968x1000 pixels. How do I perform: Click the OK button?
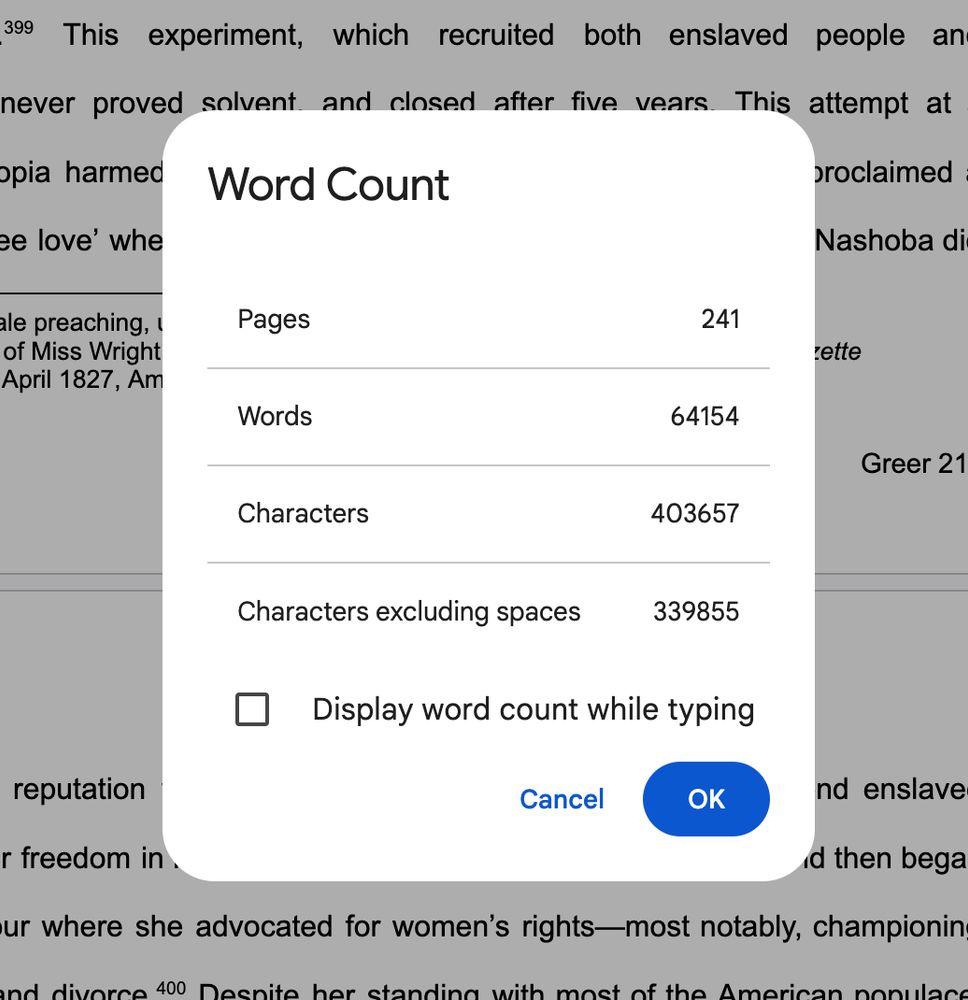click(706, 799)
